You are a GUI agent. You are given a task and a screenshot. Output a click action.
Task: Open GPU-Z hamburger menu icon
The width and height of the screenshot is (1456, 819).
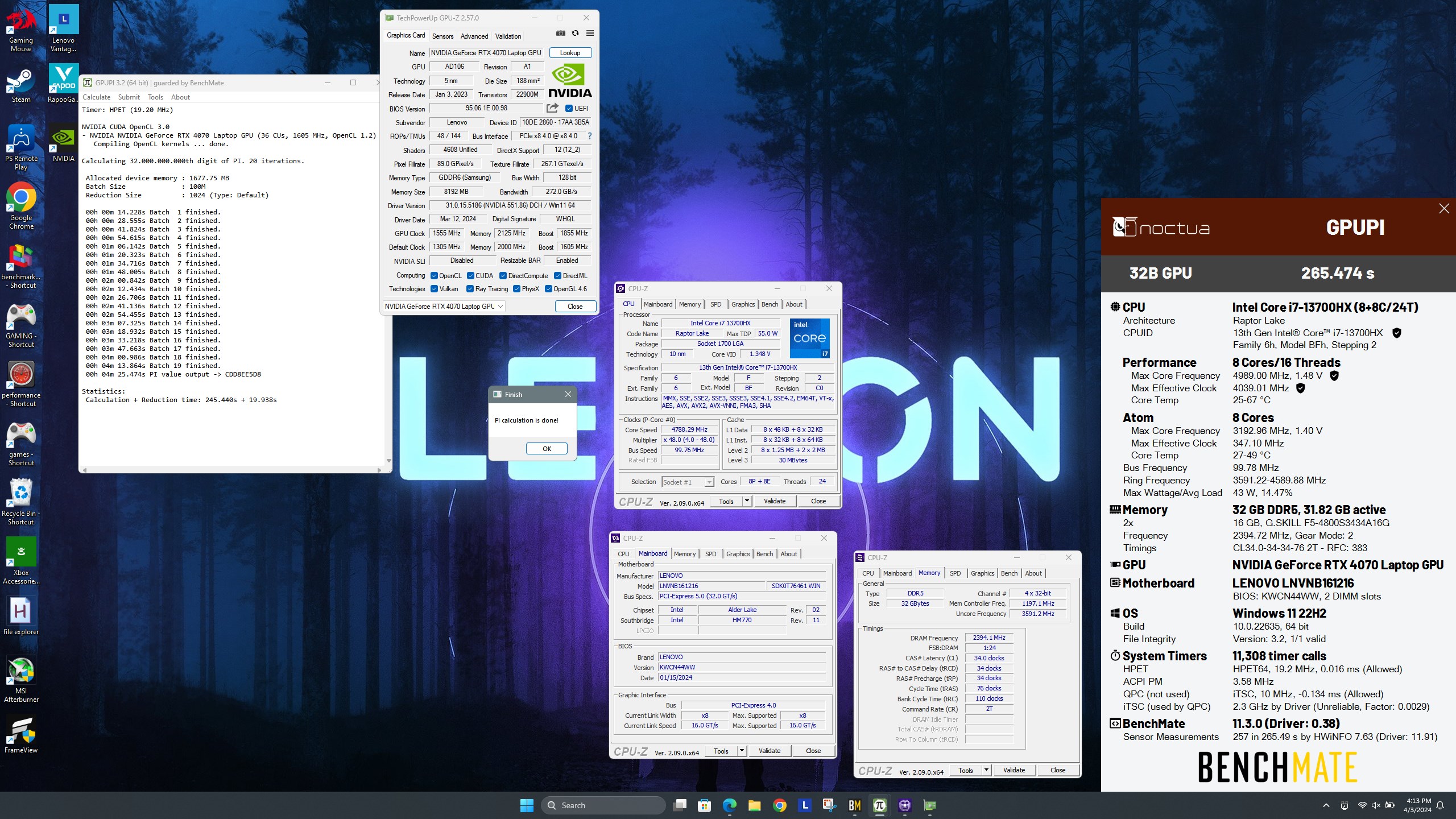coord(590,34)
